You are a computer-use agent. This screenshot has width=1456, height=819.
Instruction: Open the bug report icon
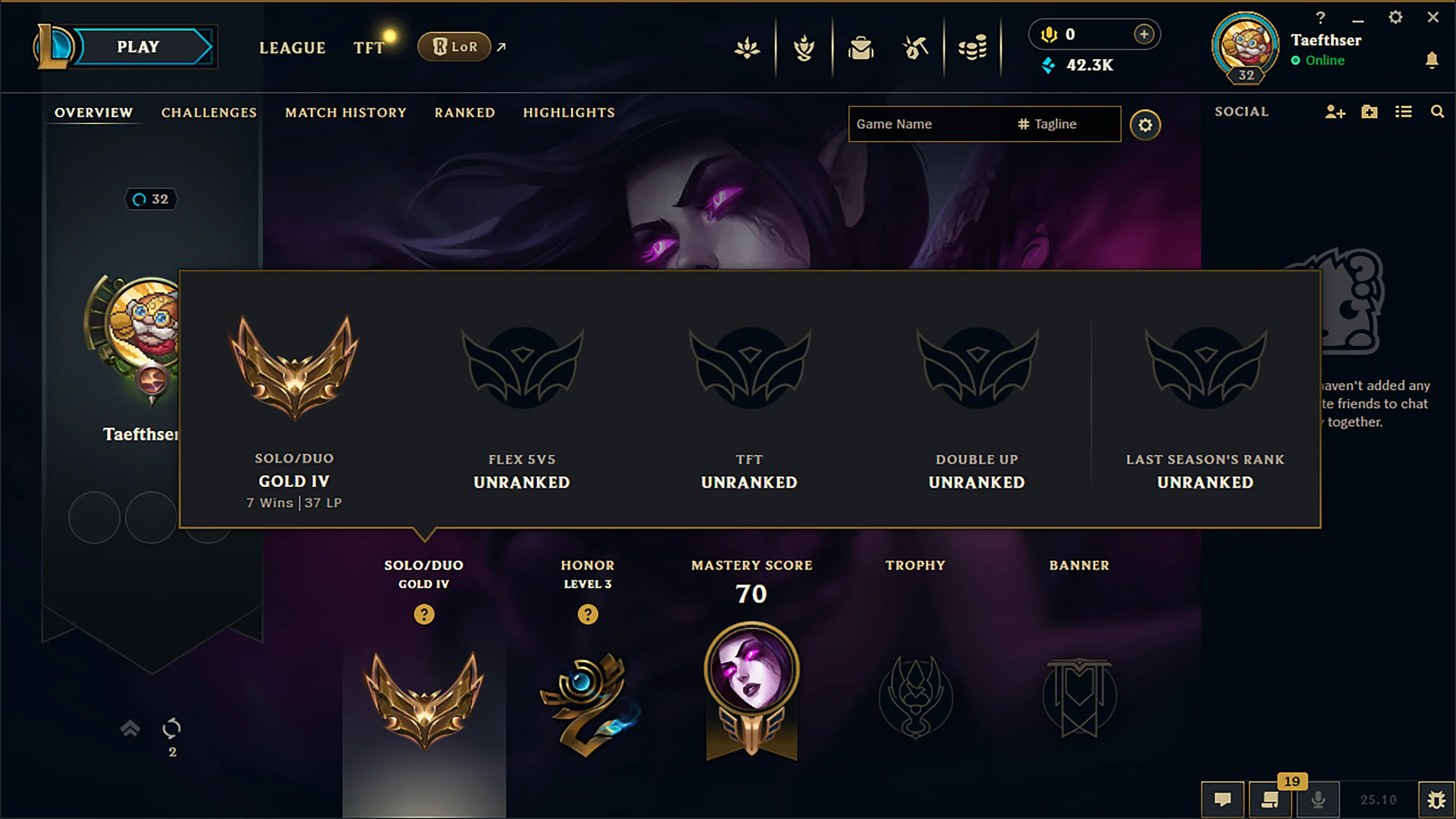[1436, 799]
